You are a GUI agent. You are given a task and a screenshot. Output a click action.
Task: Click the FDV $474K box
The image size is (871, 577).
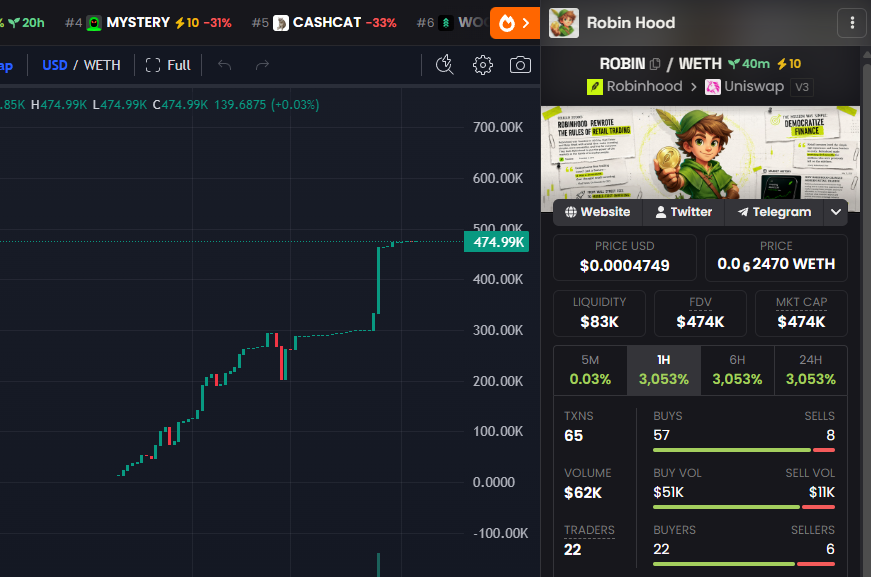[x=700, y=313]
